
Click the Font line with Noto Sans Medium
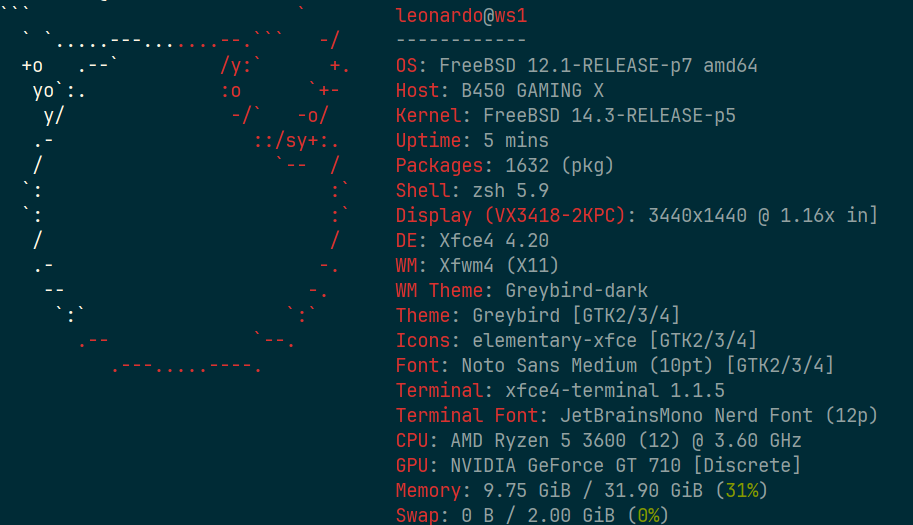[x=614, y=365]
